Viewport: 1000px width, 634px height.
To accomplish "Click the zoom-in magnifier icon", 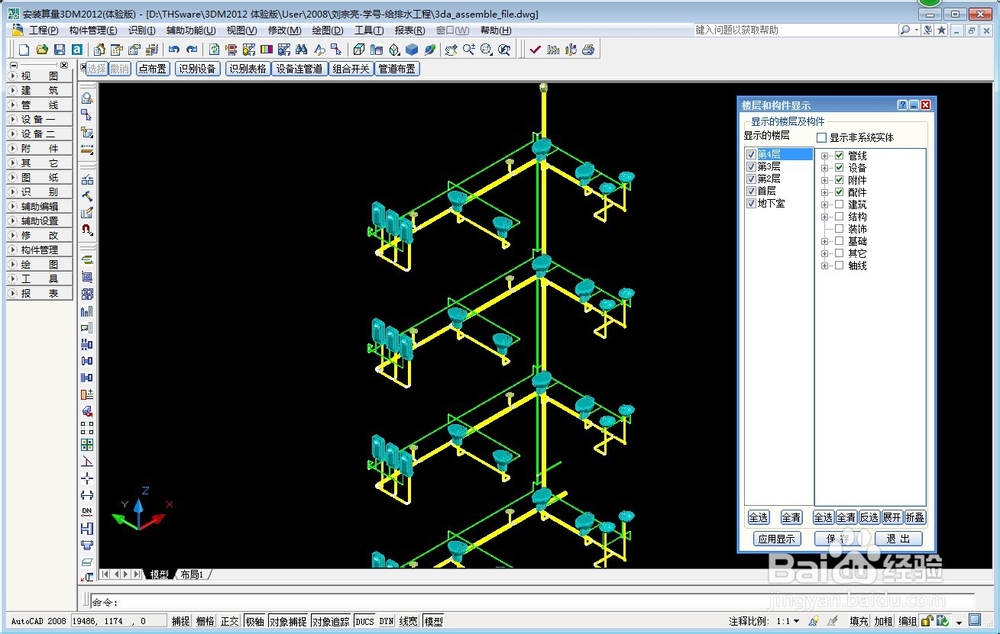I will coord(469,50).
